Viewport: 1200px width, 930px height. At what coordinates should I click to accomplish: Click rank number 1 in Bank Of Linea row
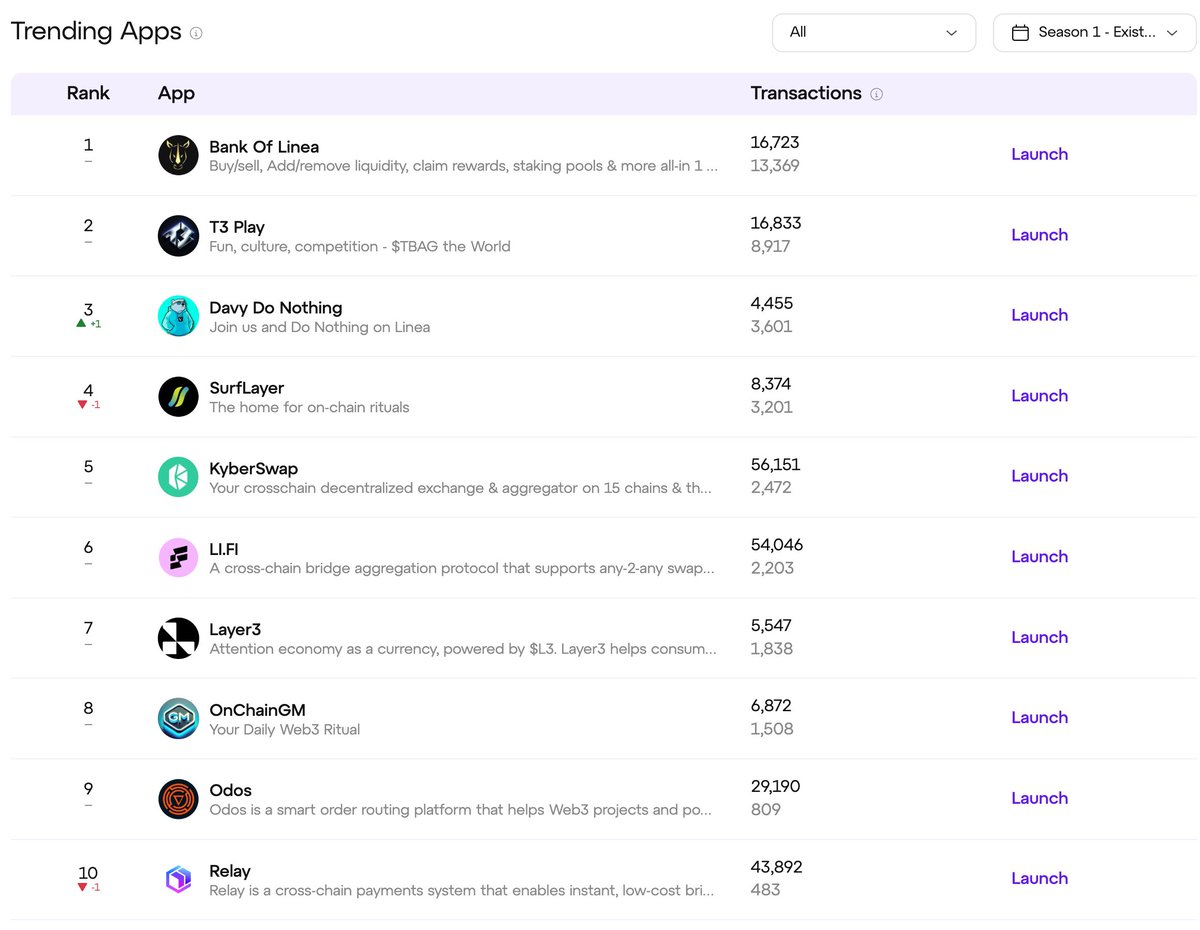click(88, 145)
